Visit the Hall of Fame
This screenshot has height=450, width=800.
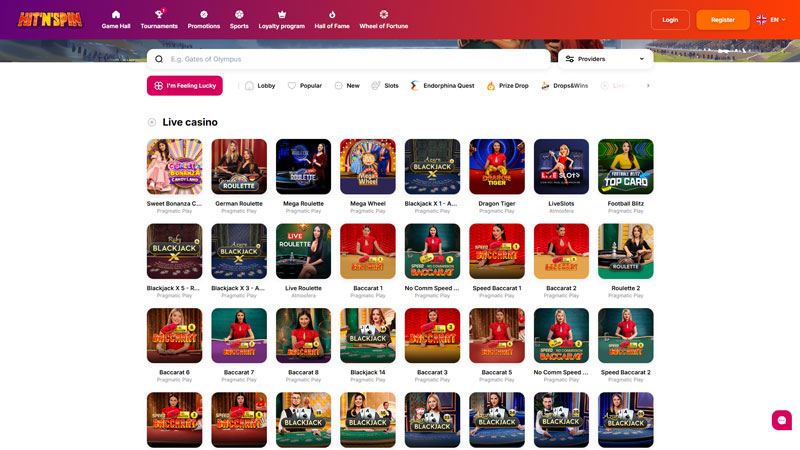click(332, 20)
